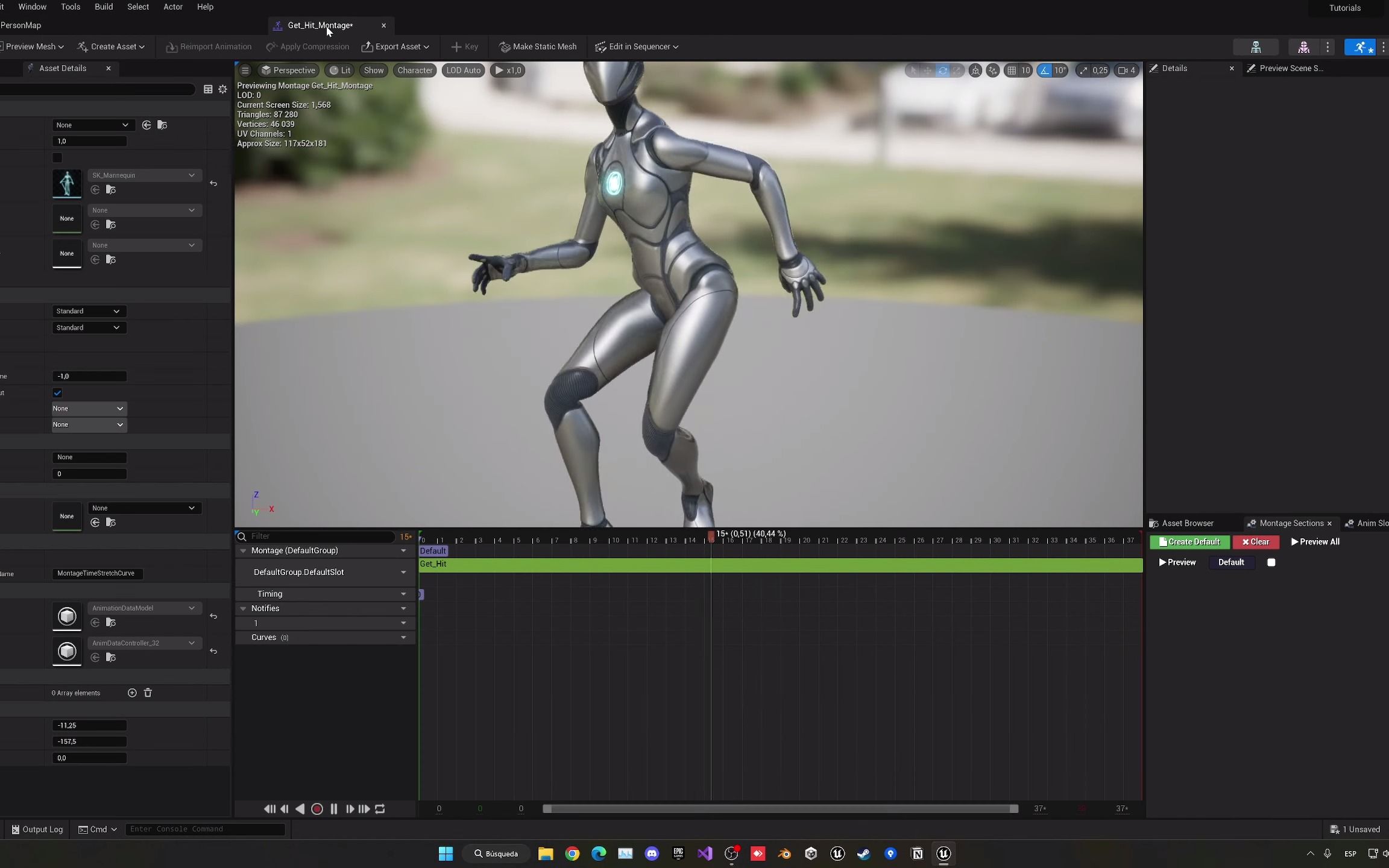
Task: Open Edit in Sequencer
Action: click(635, 46)
